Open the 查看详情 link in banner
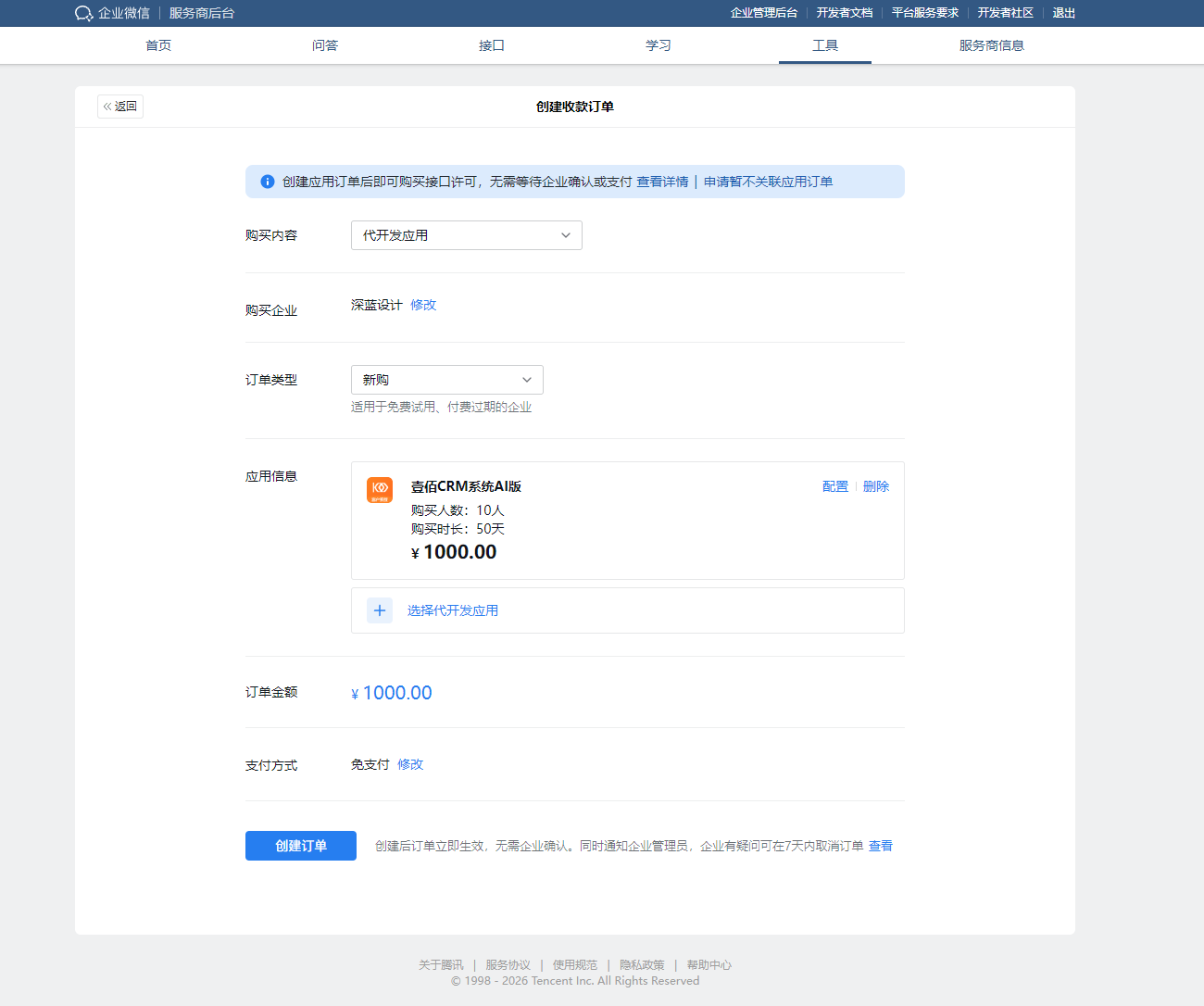This screenshot has height=1006, width=1204. (x=662, y=182)
